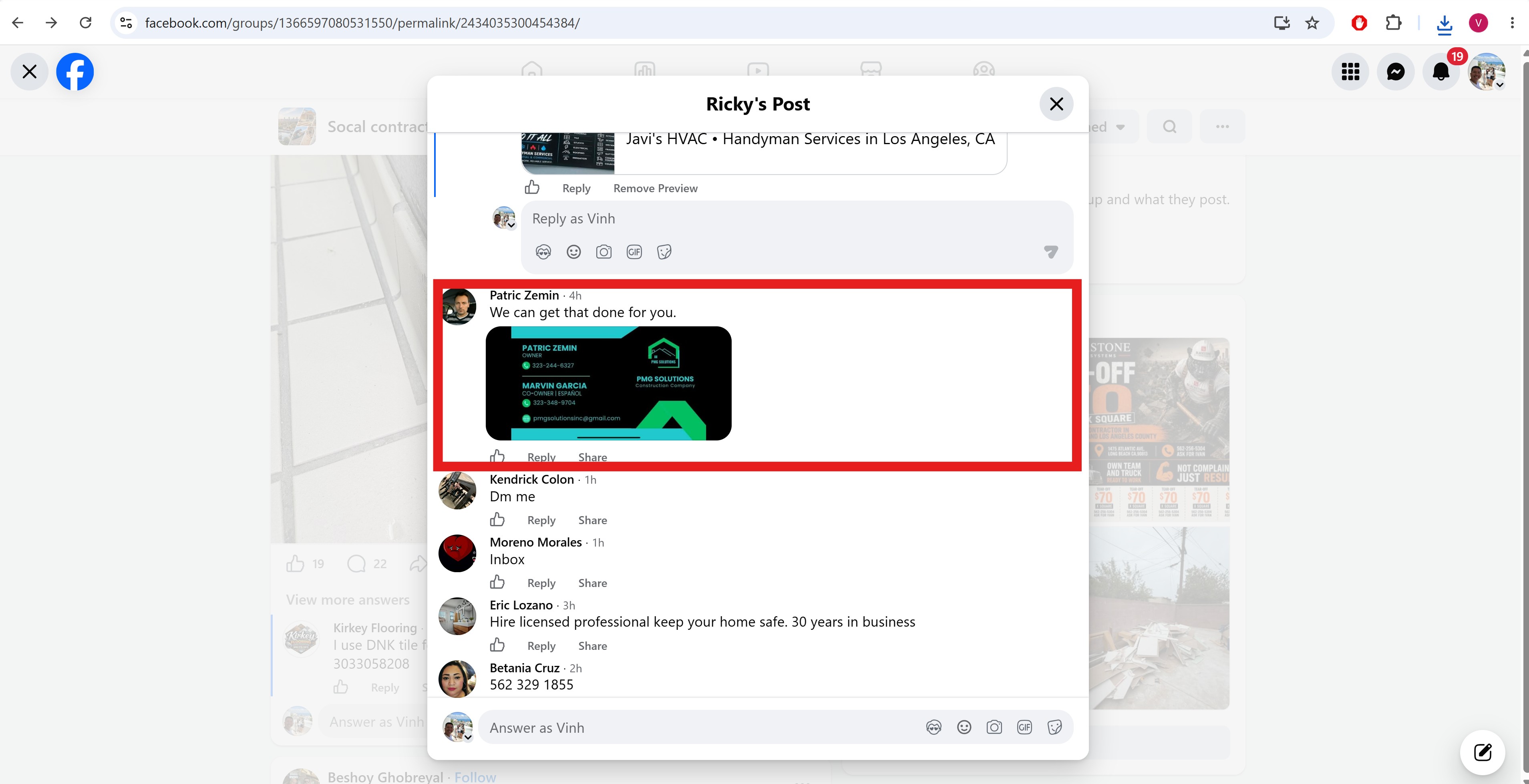Open PMG Solutions business card image
This screenshot has width=1529, height=784.
click(608, 383)
